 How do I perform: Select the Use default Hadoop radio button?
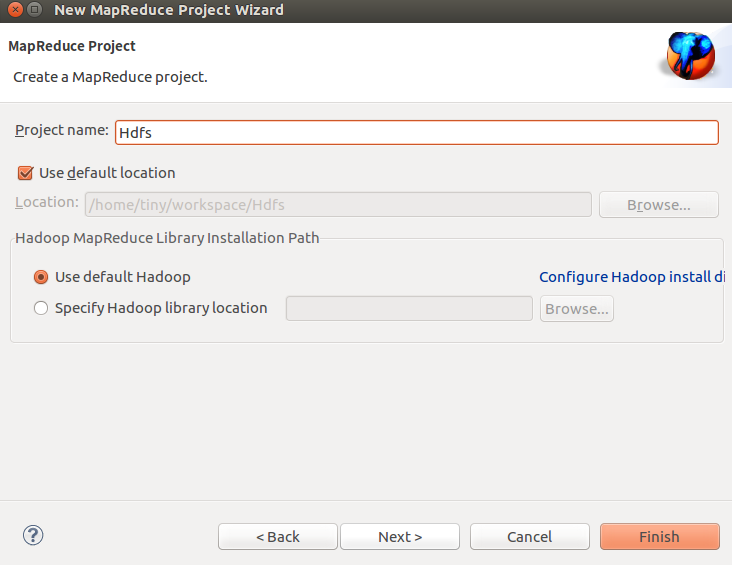[x=41, y=277]
